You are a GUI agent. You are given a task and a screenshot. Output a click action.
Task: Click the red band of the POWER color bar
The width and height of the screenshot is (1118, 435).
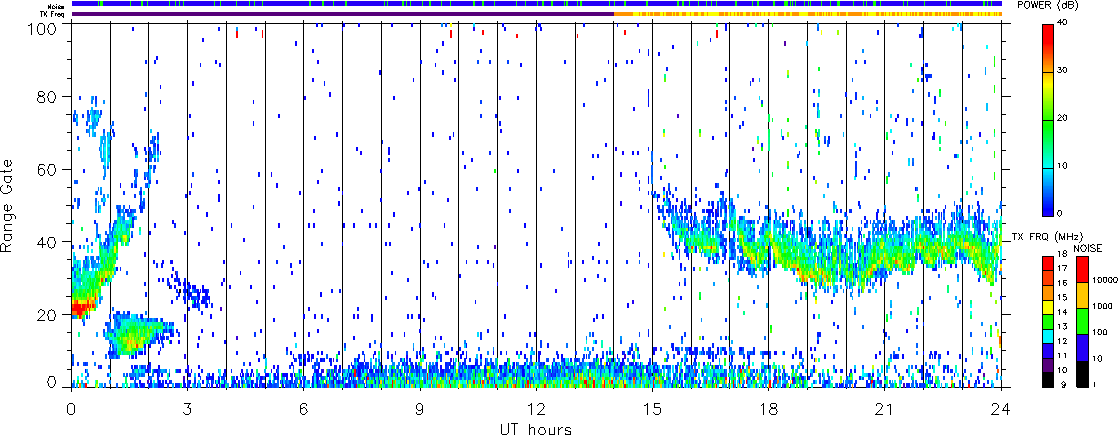[1050, 38]
